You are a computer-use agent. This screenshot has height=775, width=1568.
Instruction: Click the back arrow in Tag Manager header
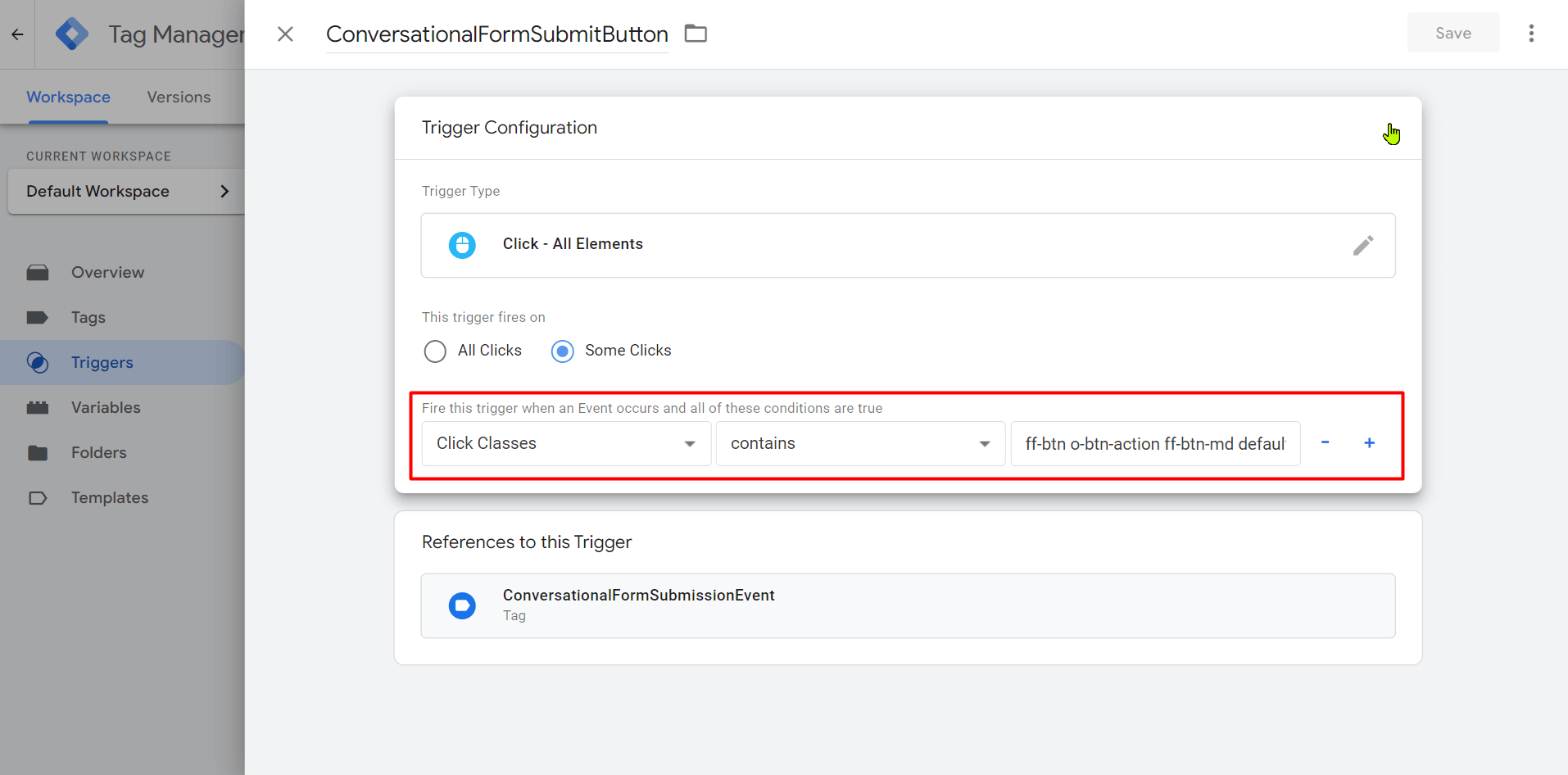[x=17, y=34]
